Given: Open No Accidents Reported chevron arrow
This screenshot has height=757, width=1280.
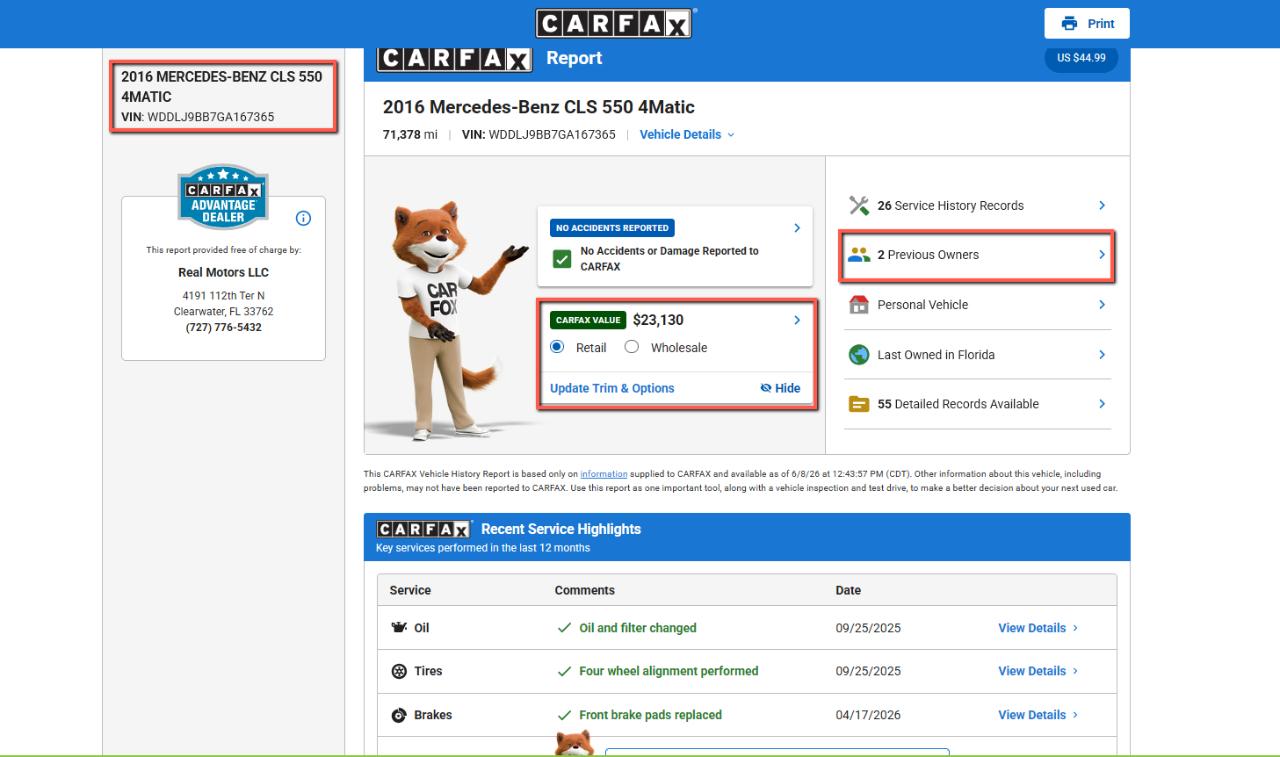Looking at the screenshot, I should [x=797, y=228].
